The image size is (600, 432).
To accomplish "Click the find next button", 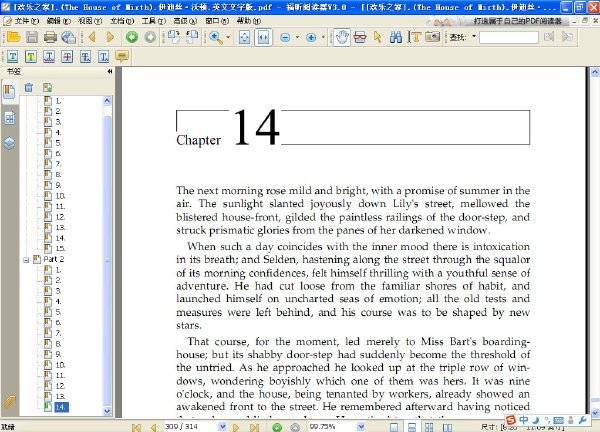I will (567, 37).
